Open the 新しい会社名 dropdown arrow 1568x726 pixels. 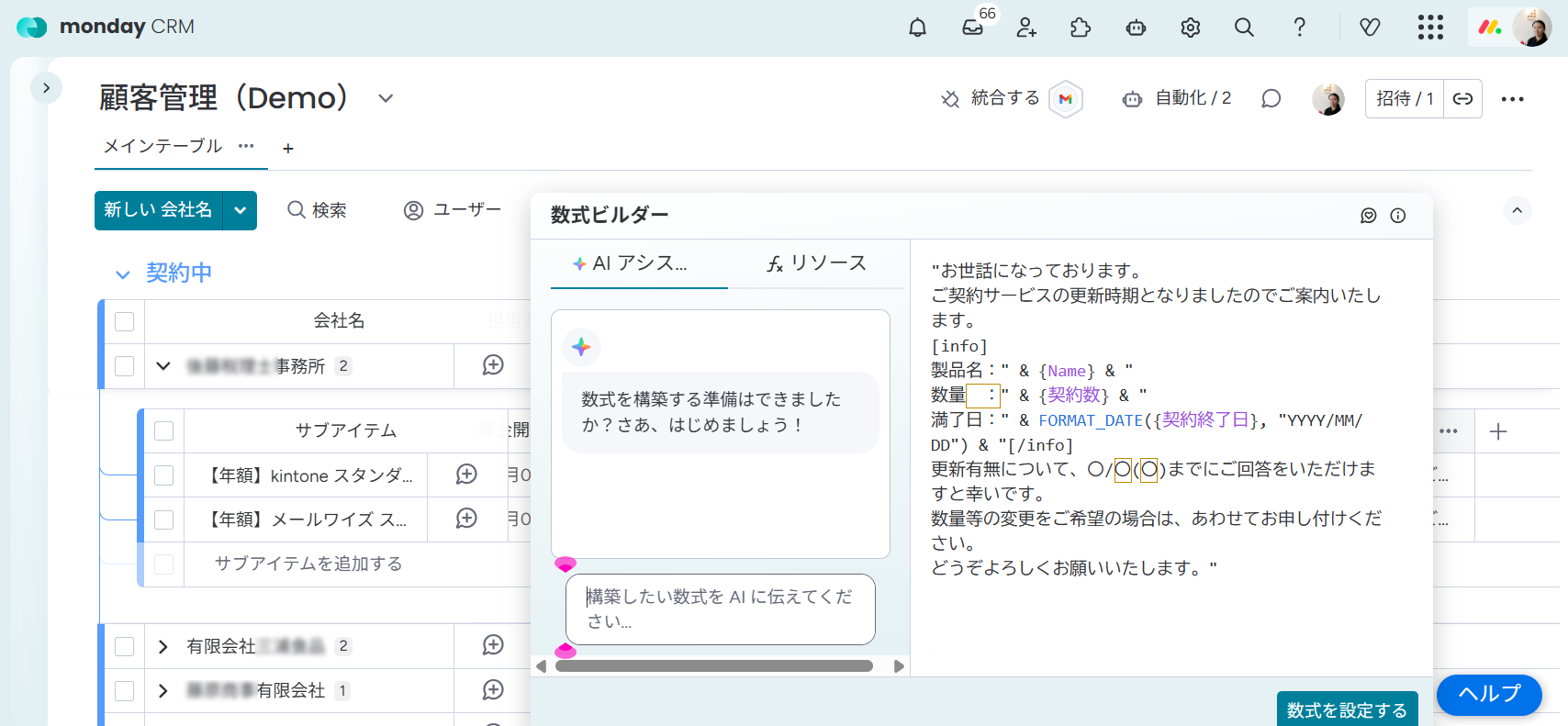click(240, 210)
